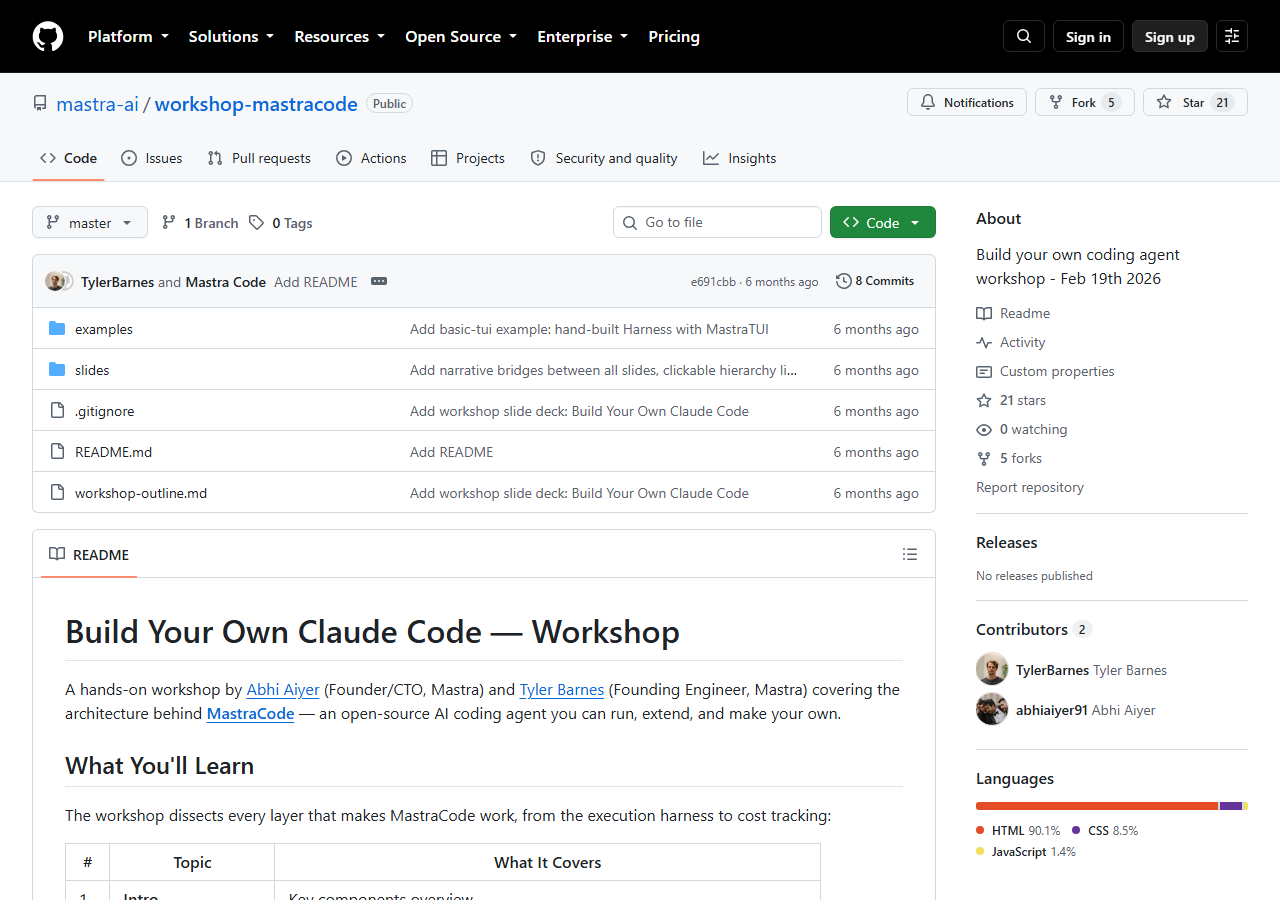This screenshot has height=900, width=1280.
Task: Select the README tab heading
Action: tap(89, 555)
